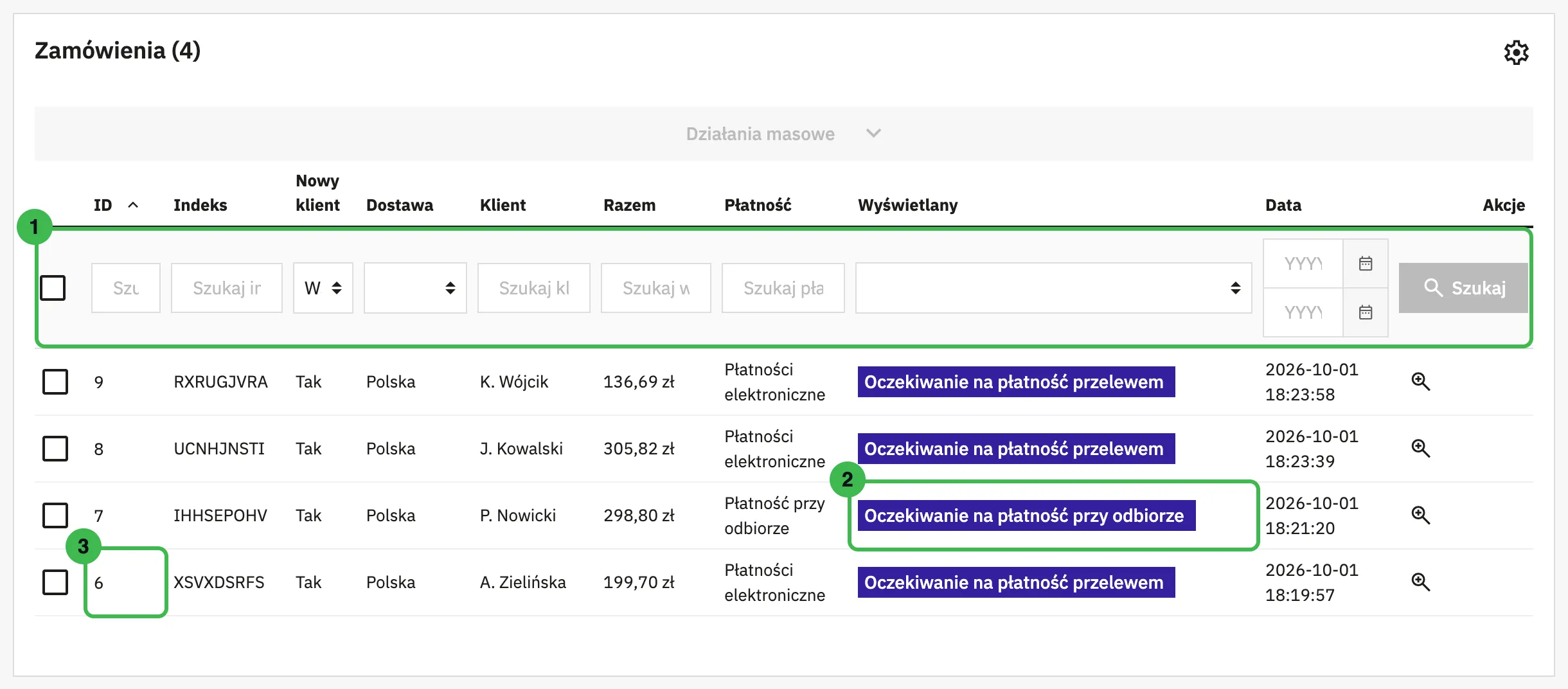
Task: Open the Wyświetlany status filter dropdown
Action: point(1054,288)
